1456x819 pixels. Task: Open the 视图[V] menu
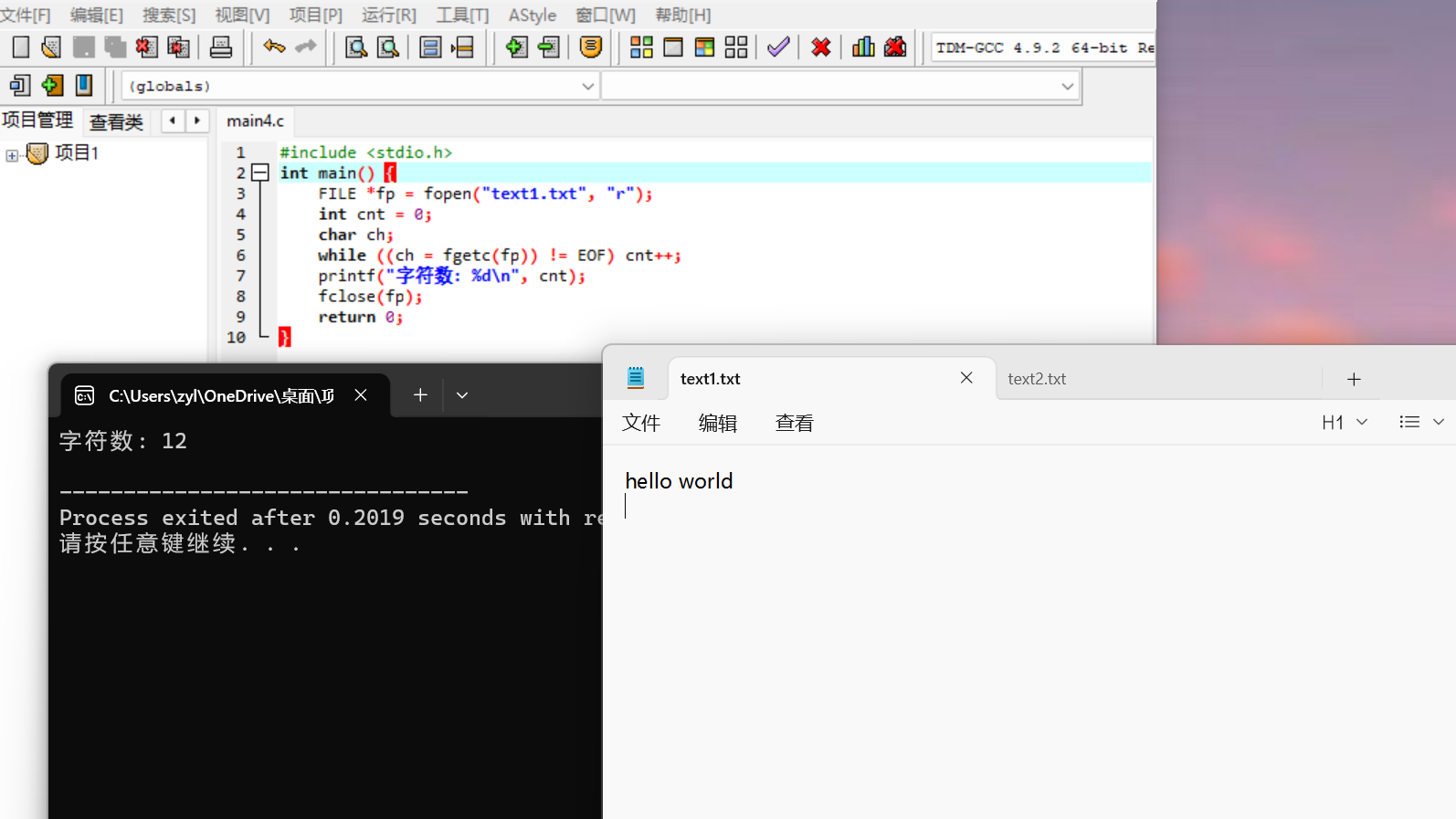tap(242, 15)
